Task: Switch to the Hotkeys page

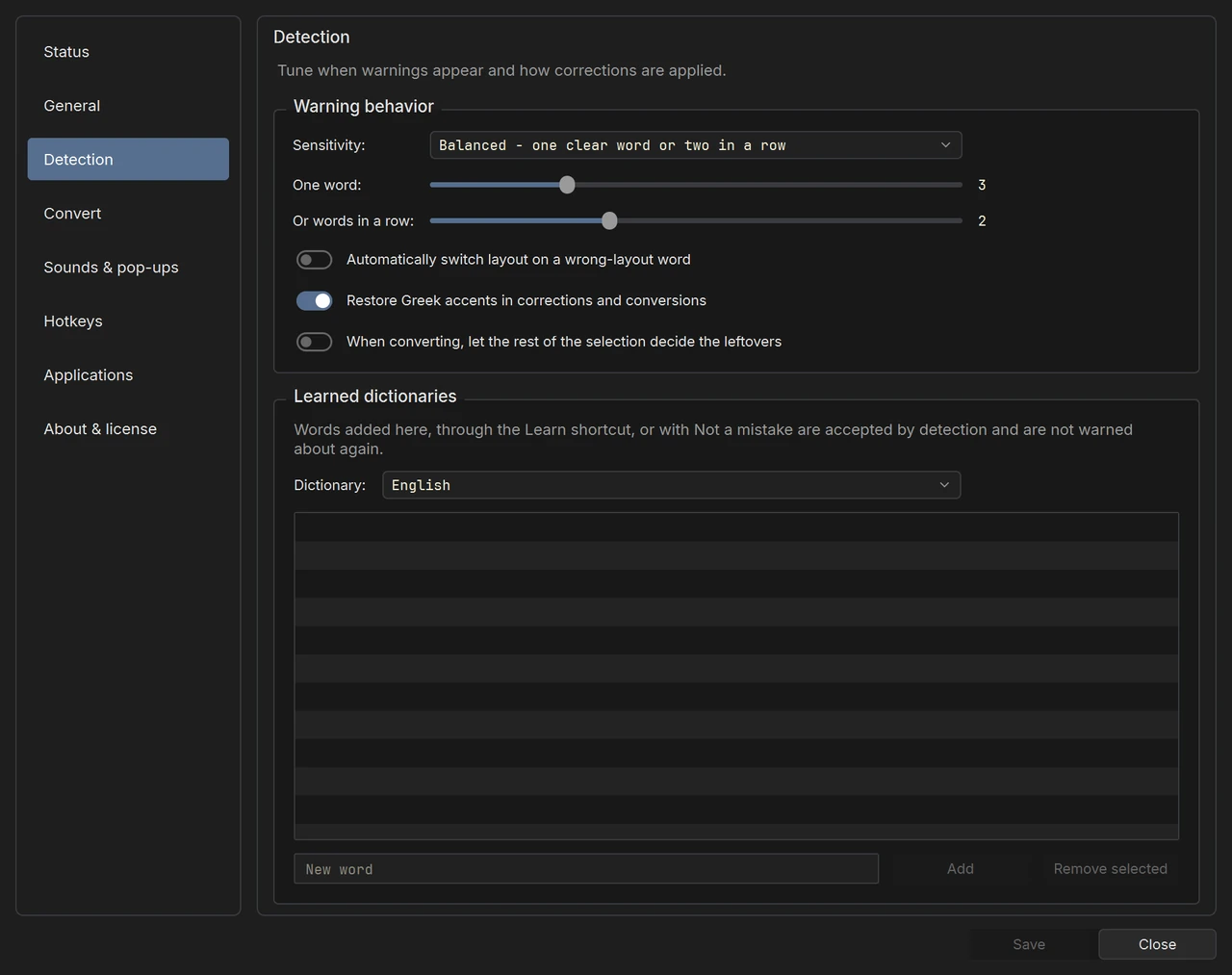Action: (x=128, y=321)
